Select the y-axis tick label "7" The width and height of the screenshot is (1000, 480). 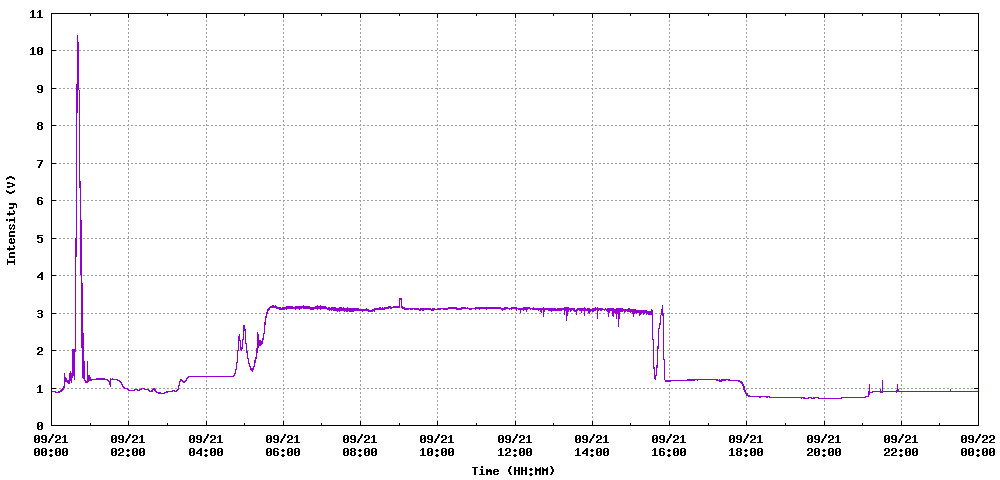coord(40,164)
